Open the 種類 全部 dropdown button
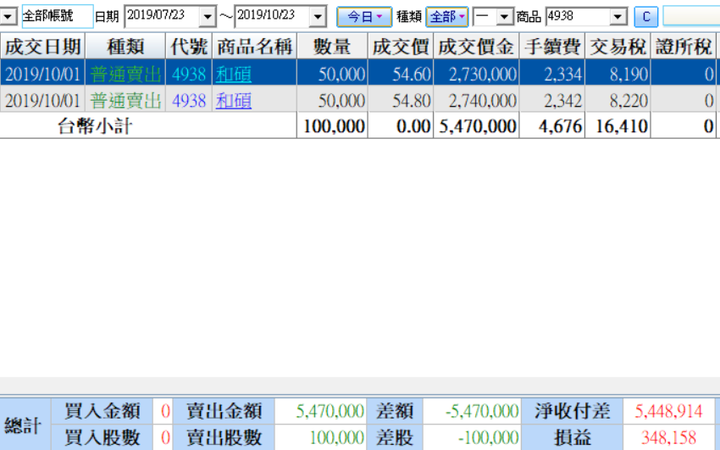720x450 pixels. pyautogui.click(x=447, y=17)
